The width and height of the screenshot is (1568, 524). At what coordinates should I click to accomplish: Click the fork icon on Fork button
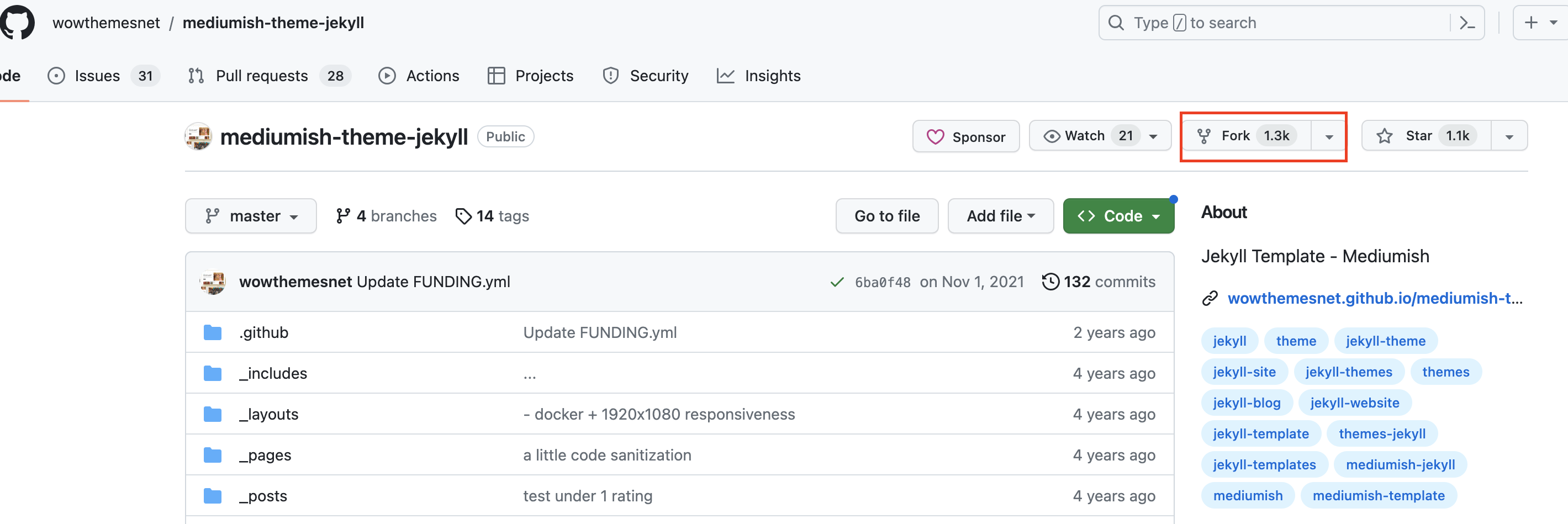1203,136
